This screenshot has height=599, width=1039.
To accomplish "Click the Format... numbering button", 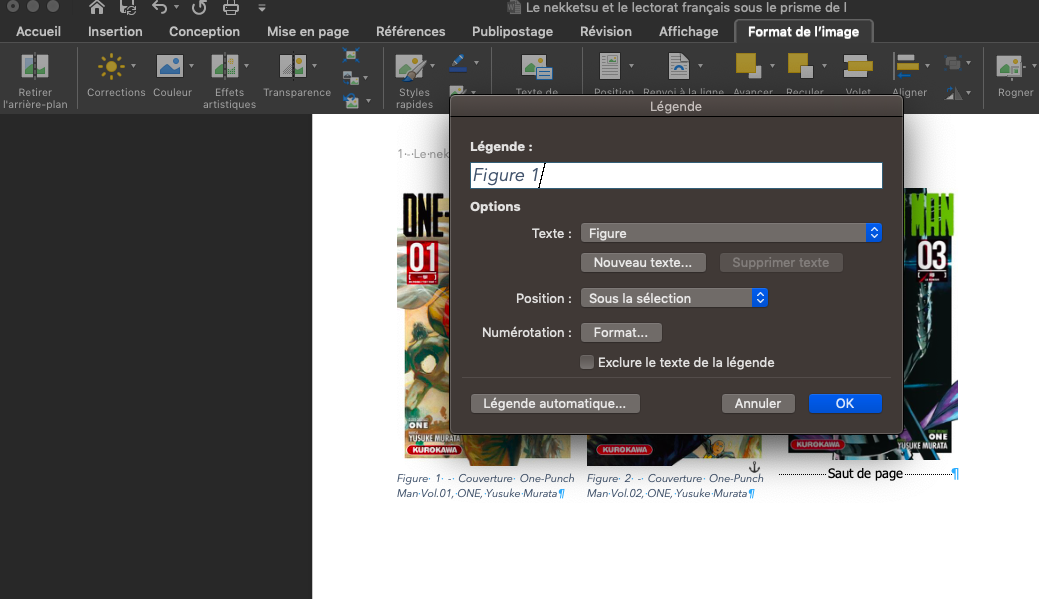I will click(x=621, y=333).
